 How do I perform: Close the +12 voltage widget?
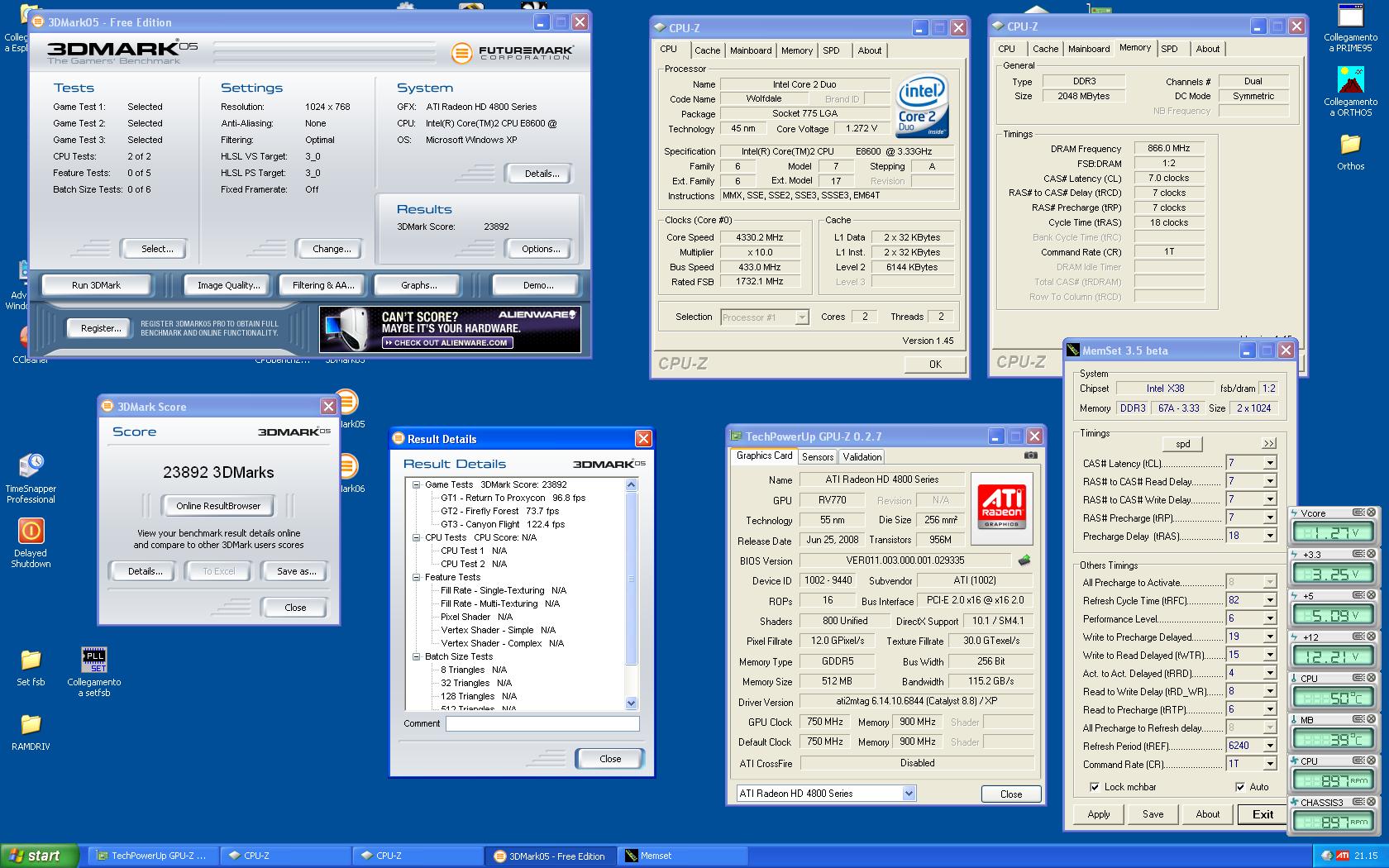(x=1372, y=637)
